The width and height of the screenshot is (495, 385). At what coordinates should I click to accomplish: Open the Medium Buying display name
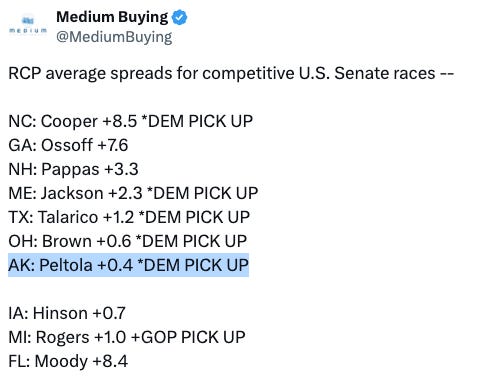coord(112,17)
